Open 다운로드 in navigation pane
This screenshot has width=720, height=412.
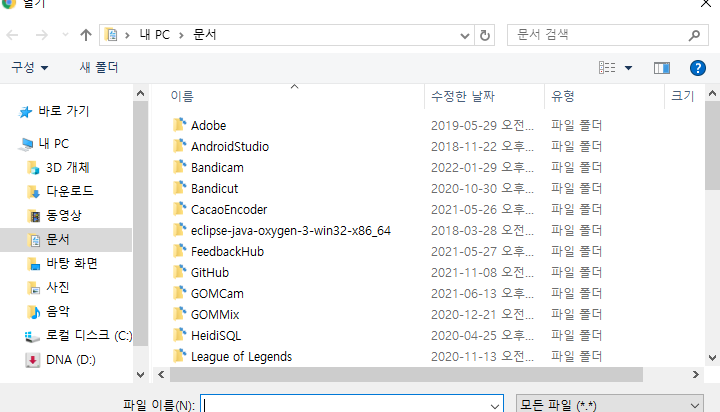point(70,191)
